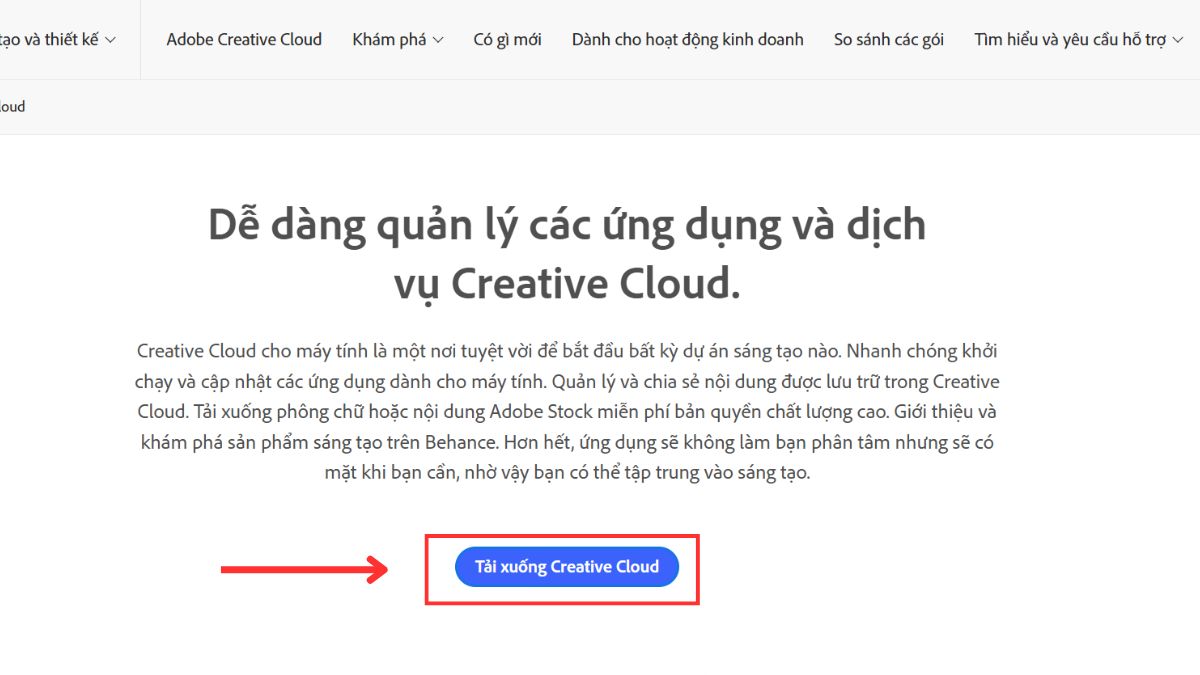This screenshot has height=675, width=1200.
Task: Click the Tải xuống Creative Cloud button
Action: 567,567
